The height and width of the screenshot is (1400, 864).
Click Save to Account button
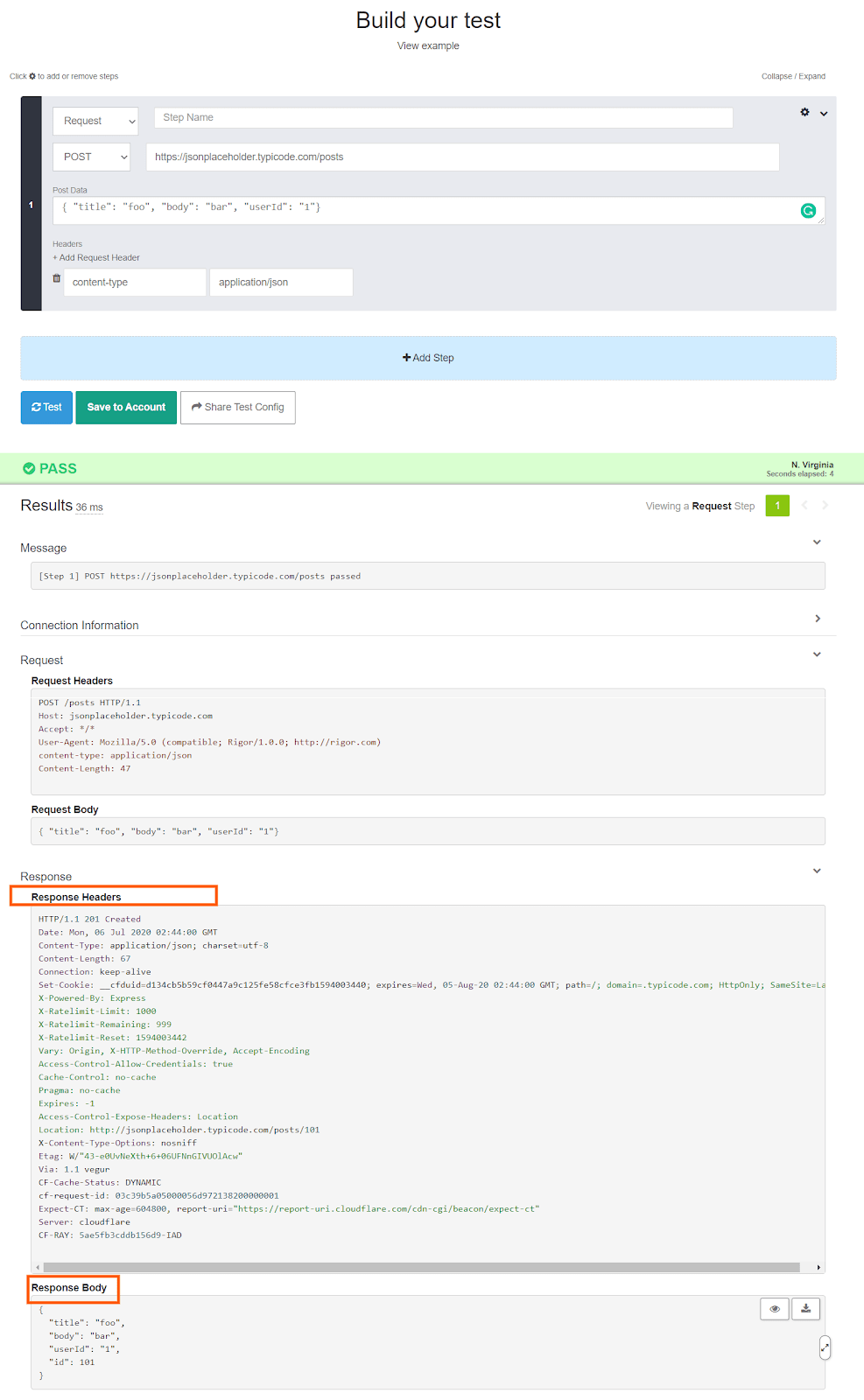coord(126,407)
